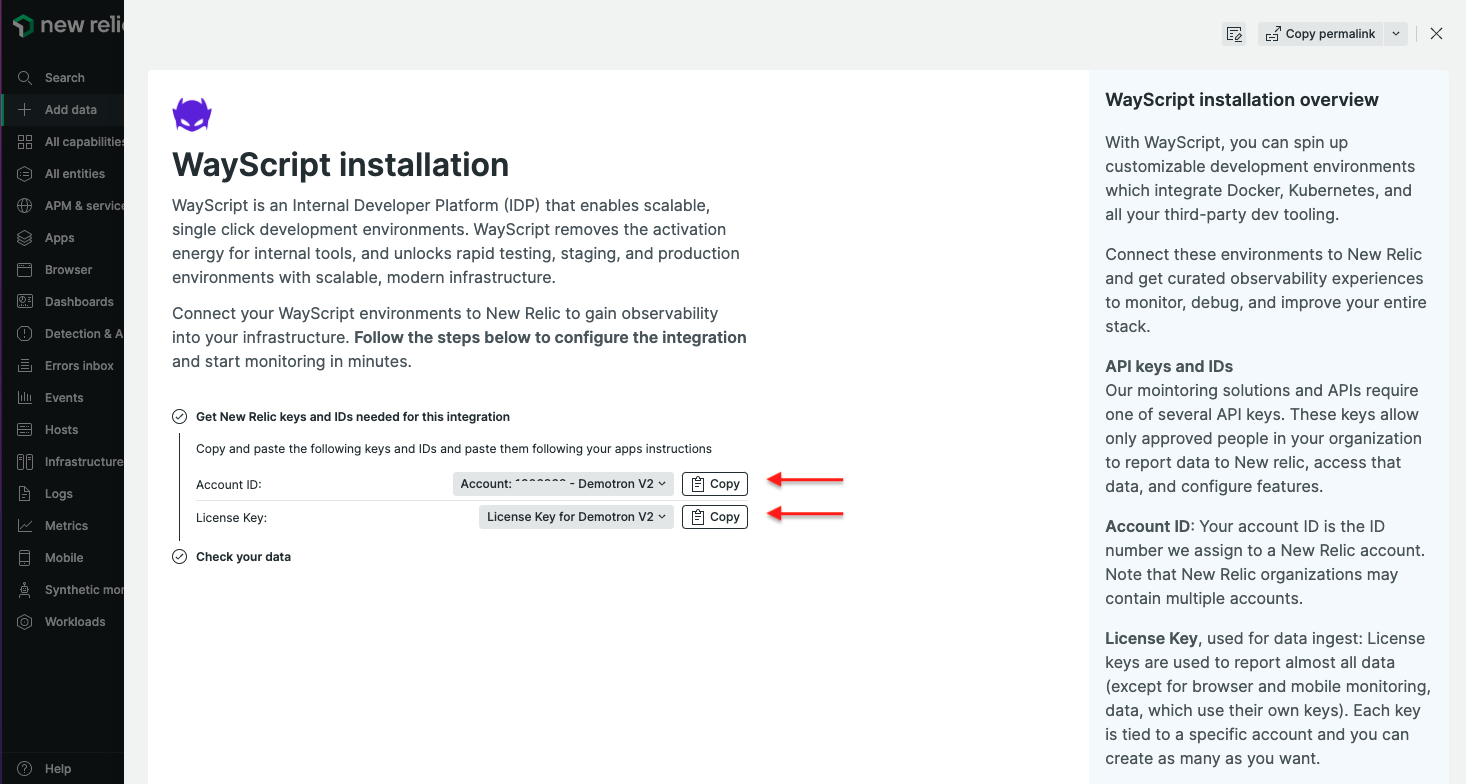Expand the Copy permalink options chevron
This screenshot has width=1466, height=784.
click(x=1396, y=33)
